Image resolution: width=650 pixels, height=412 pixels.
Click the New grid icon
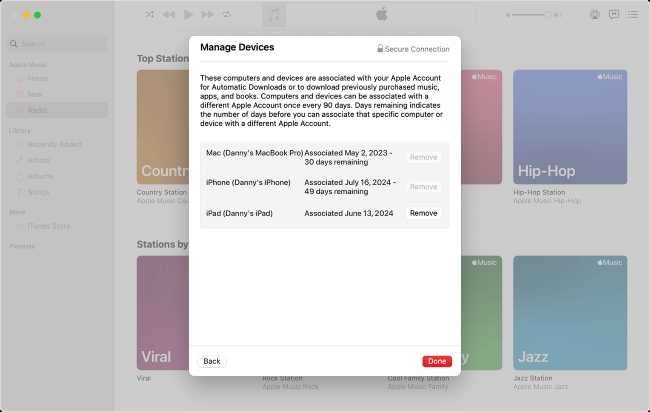coord(19,94)
